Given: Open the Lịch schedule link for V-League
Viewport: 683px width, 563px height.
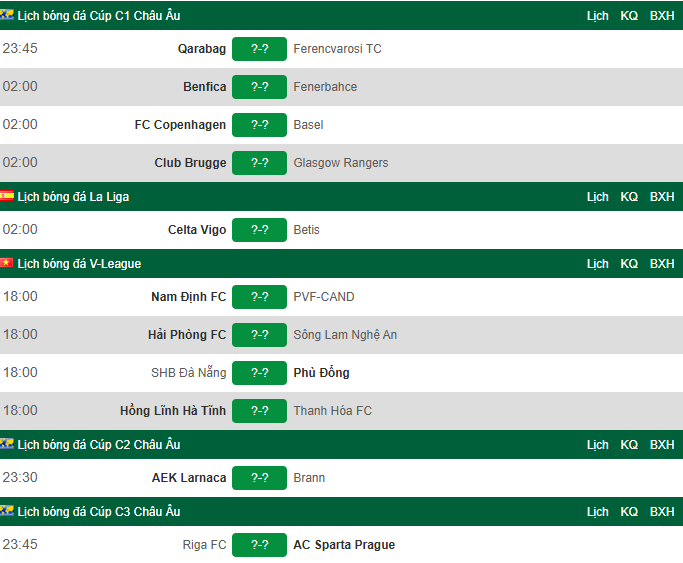Looking at the screenshot, I should pos(597,264).
